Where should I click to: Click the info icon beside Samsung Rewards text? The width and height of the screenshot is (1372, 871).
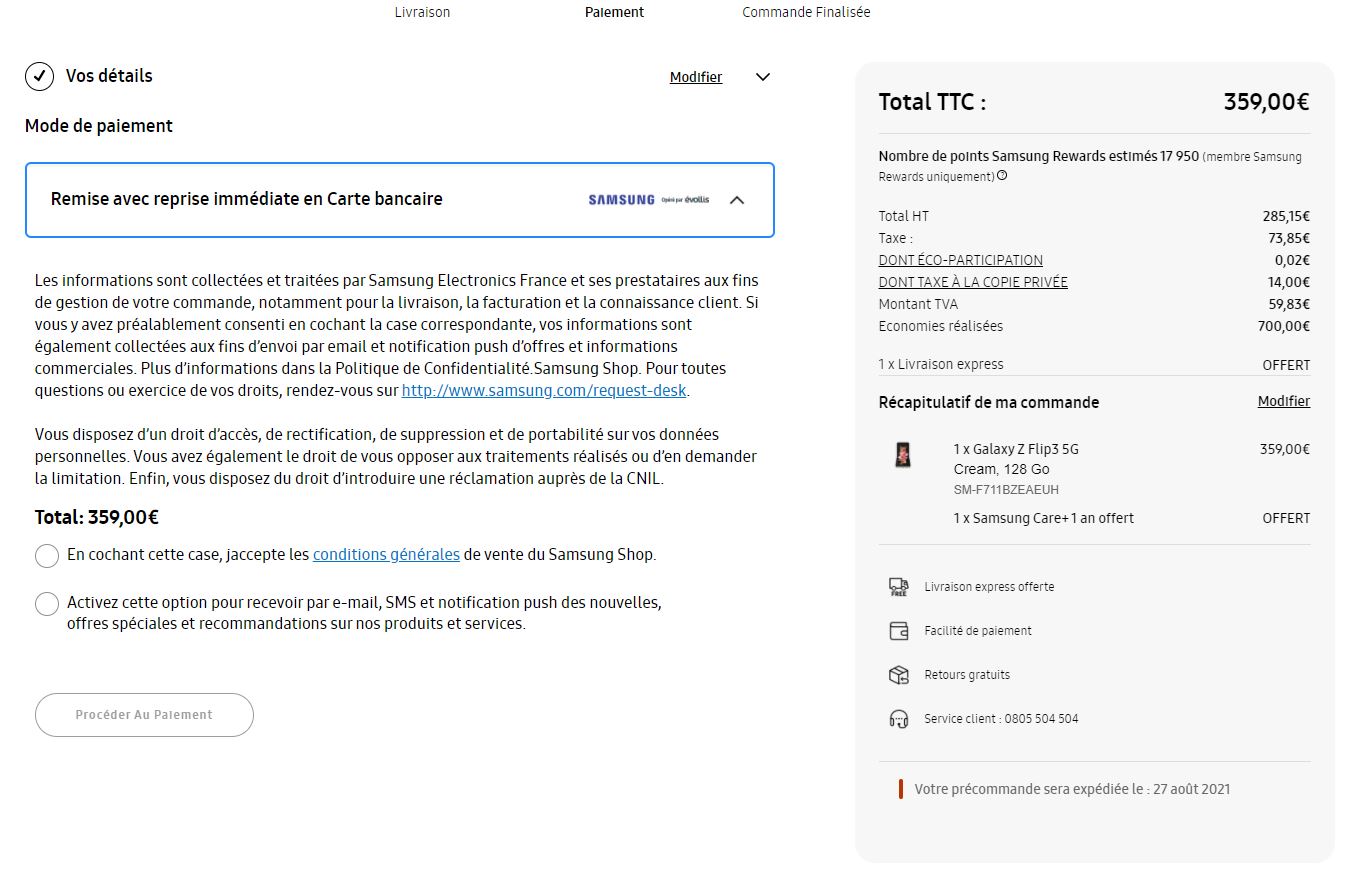pyautogui.click(x=1002, y=176)
